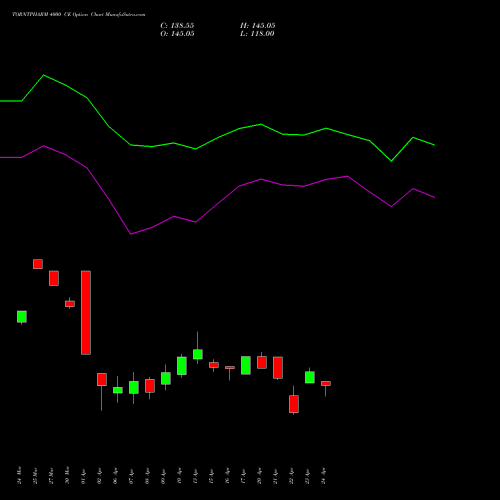Select the 01 Apr date label
The height and width of the screenshot is (500, 500).
point(83,476)
